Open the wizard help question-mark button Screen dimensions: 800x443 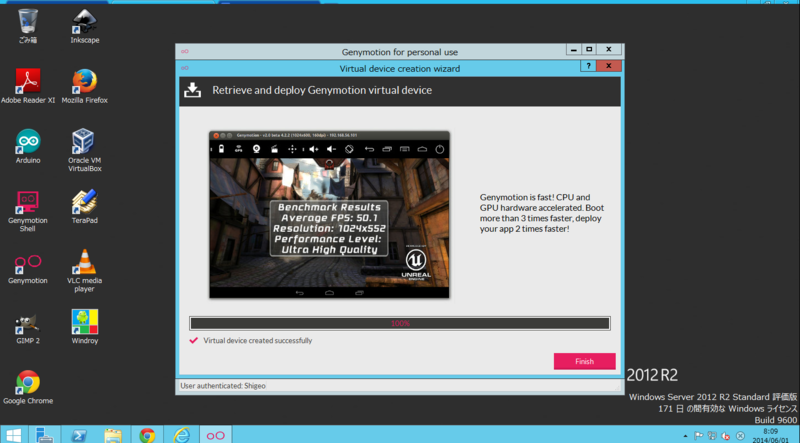point(588,66)
